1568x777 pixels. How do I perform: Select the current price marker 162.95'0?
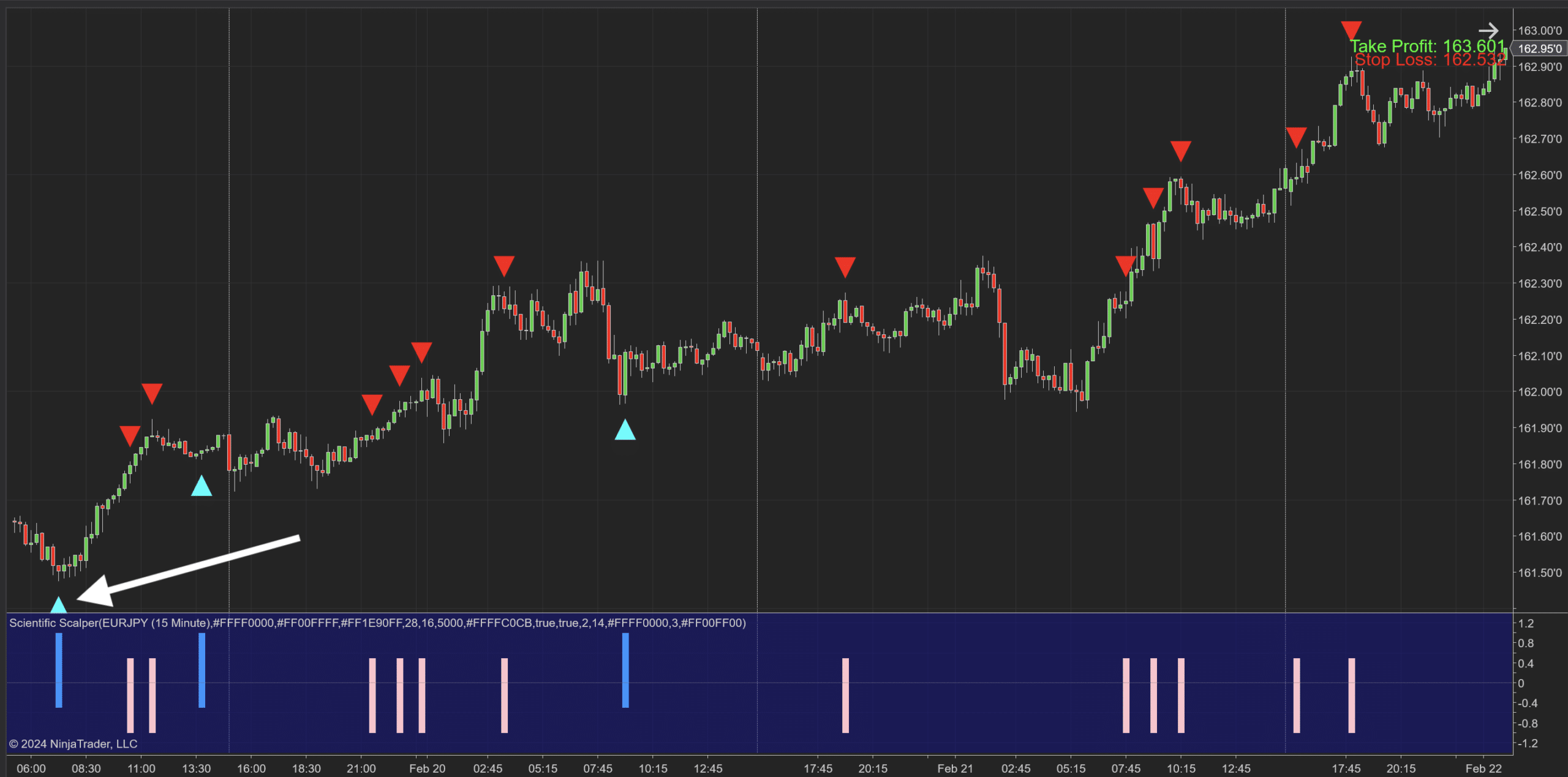pos(1540,48)
